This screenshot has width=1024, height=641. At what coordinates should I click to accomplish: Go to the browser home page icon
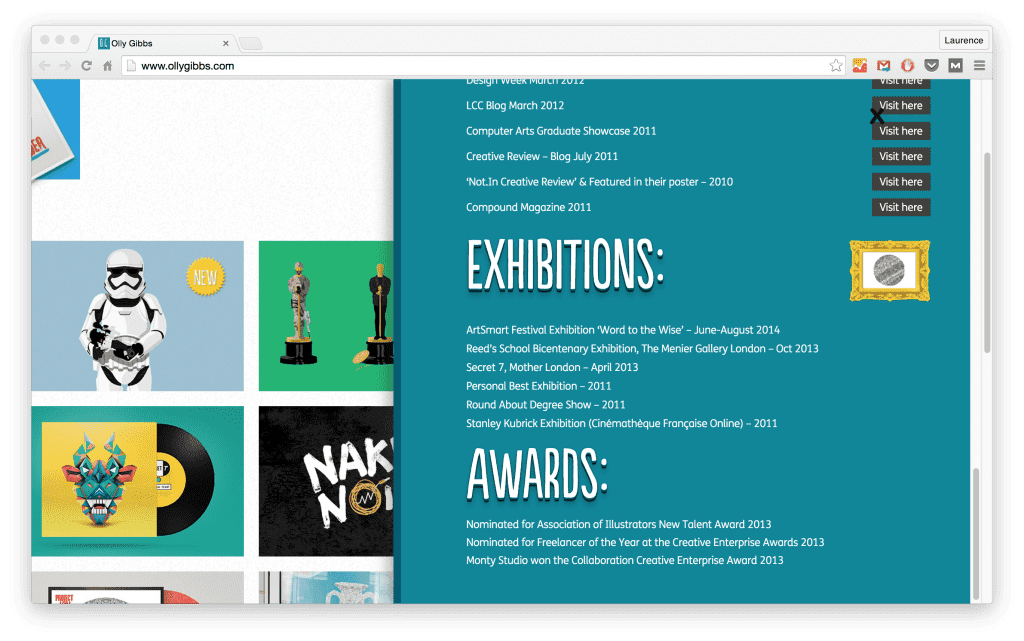pyautogui.click(x=107, y=66)
